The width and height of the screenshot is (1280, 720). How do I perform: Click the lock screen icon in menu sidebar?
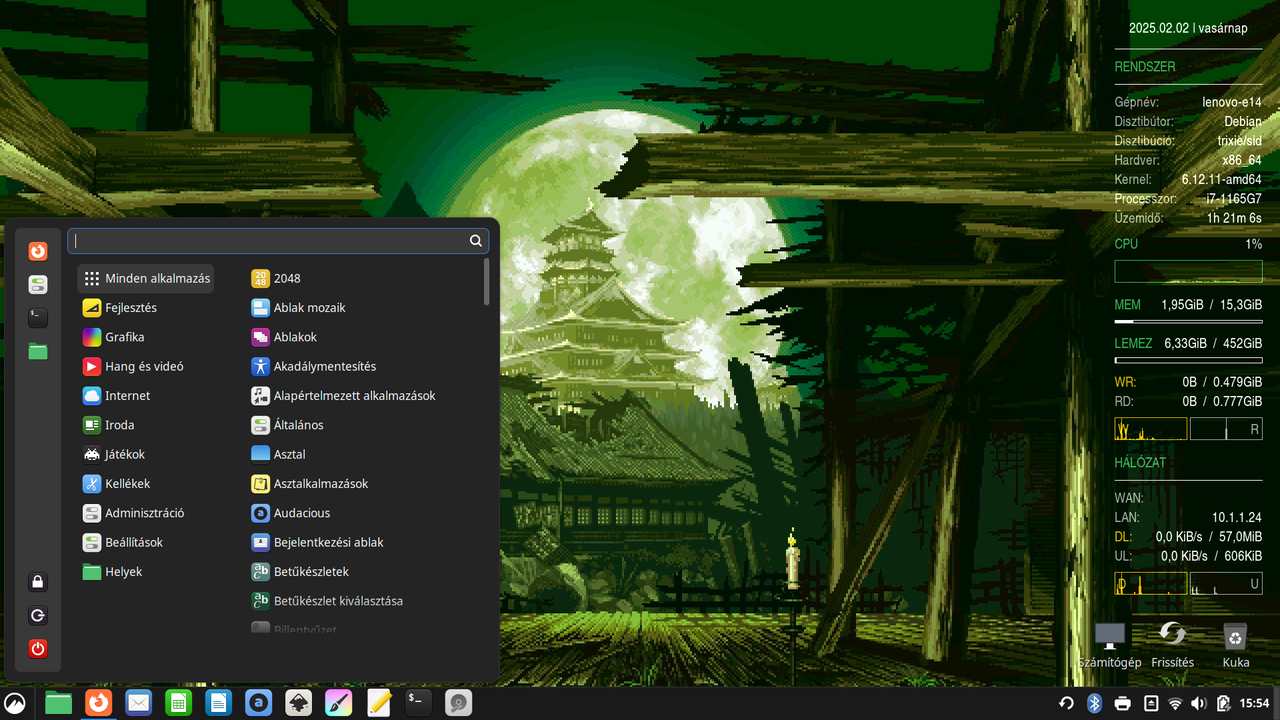pyautogui.click(x=38, y=582)
